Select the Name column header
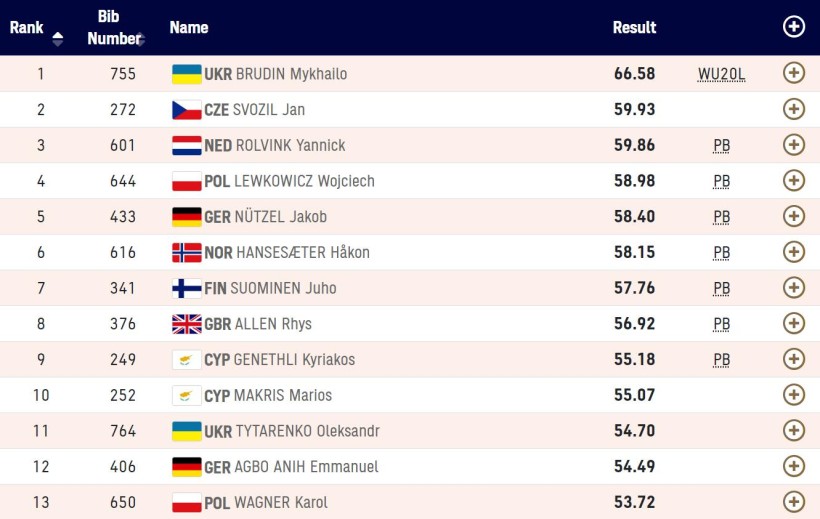 pyautogui.click(x=189, y=27)
